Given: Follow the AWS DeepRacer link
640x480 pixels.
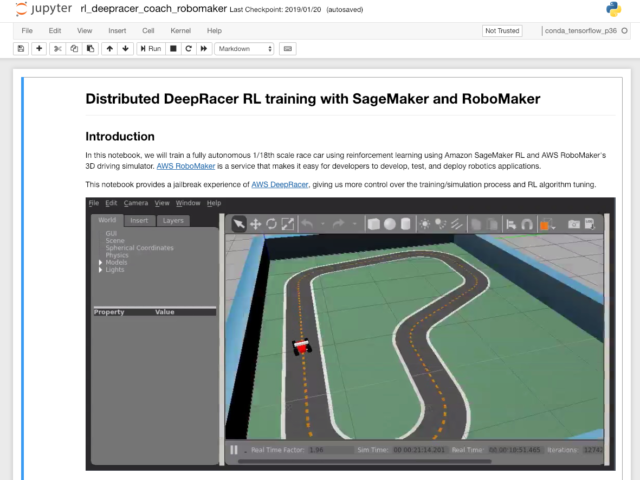Looking at the screenshot, I should click(280, 184).
